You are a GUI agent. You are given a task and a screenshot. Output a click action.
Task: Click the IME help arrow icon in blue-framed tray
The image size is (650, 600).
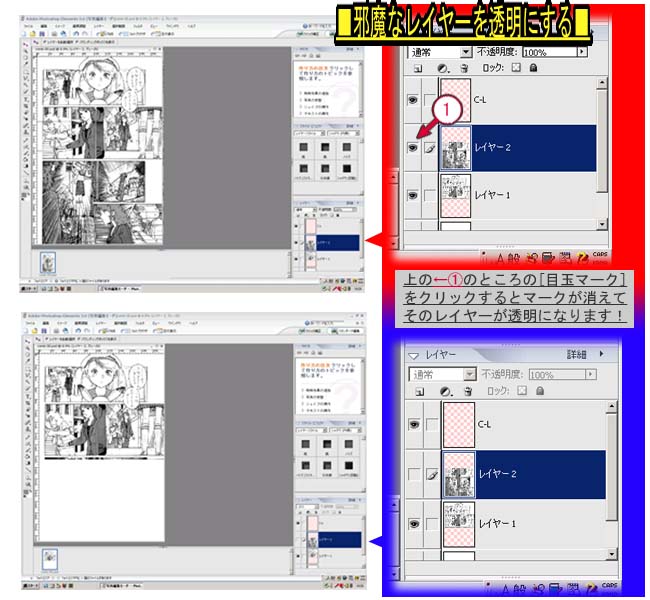(x=591, y=588)
